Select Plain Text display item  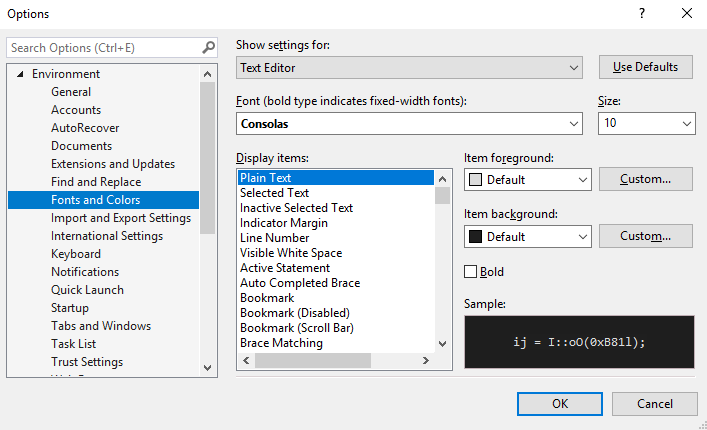tap(335, 178)
